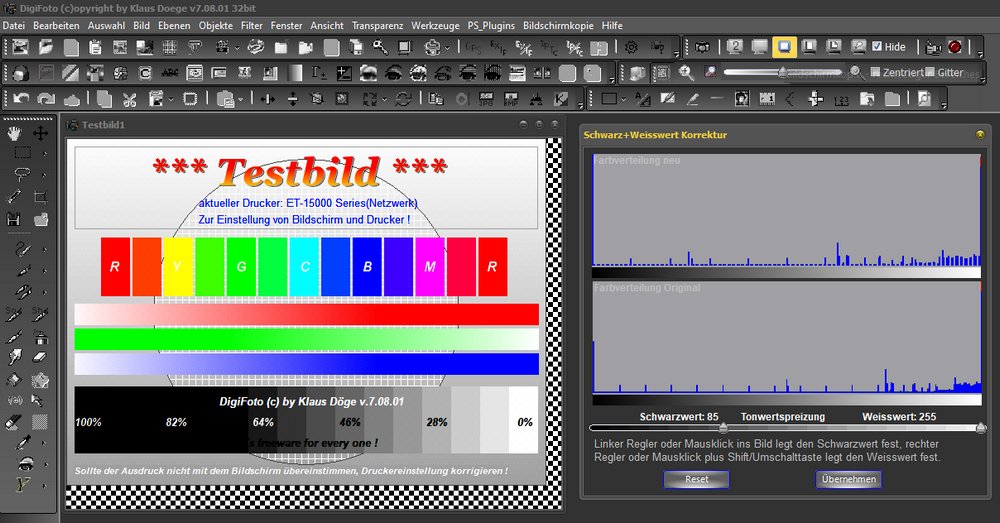This screenshot has width=1000, height=523.
Task: Click the scissors cut icon
Action: (x=129, y=99)
